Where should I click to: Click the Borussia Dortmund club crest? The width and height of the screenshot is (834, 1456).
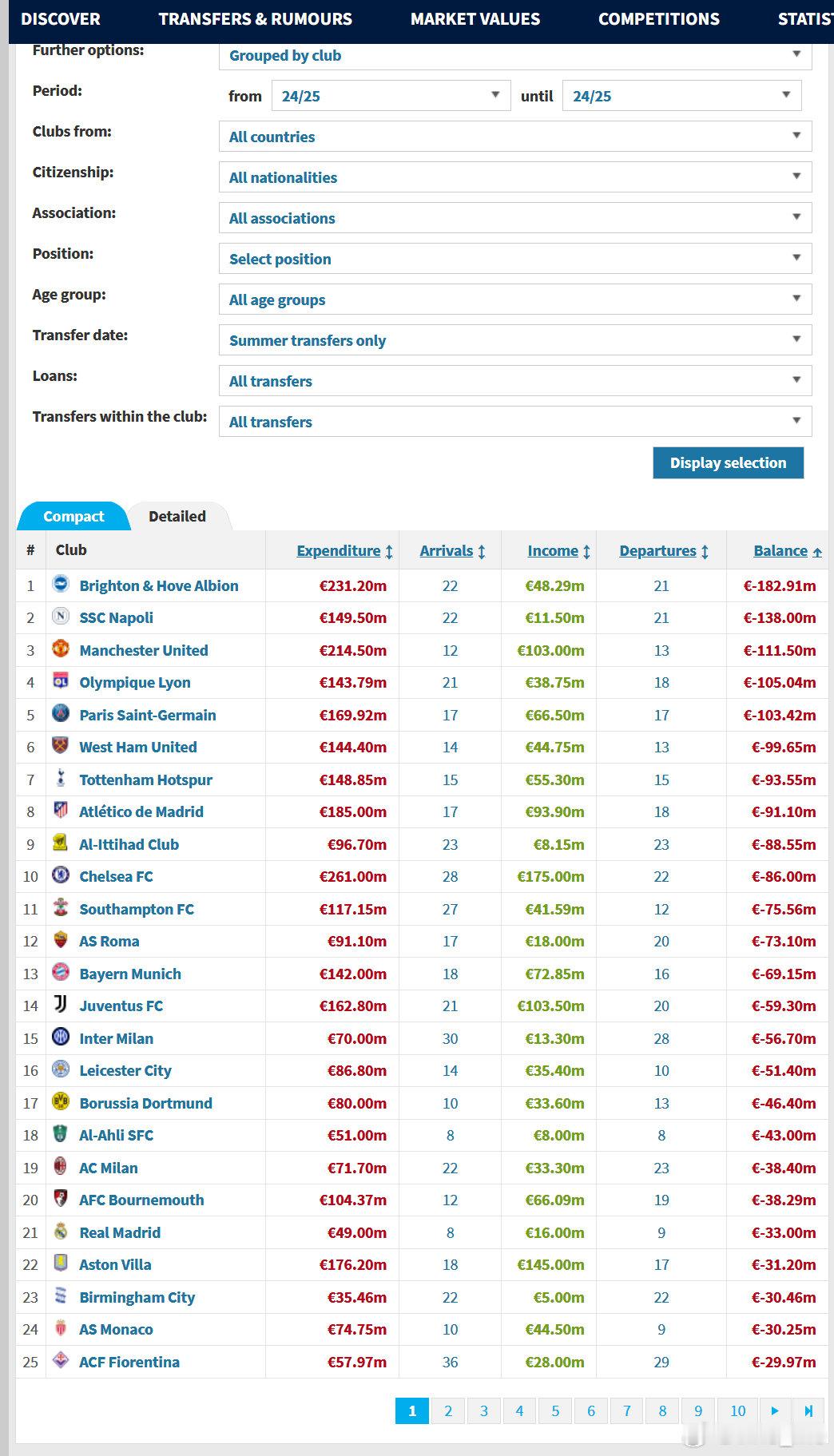coord(61,1101)
